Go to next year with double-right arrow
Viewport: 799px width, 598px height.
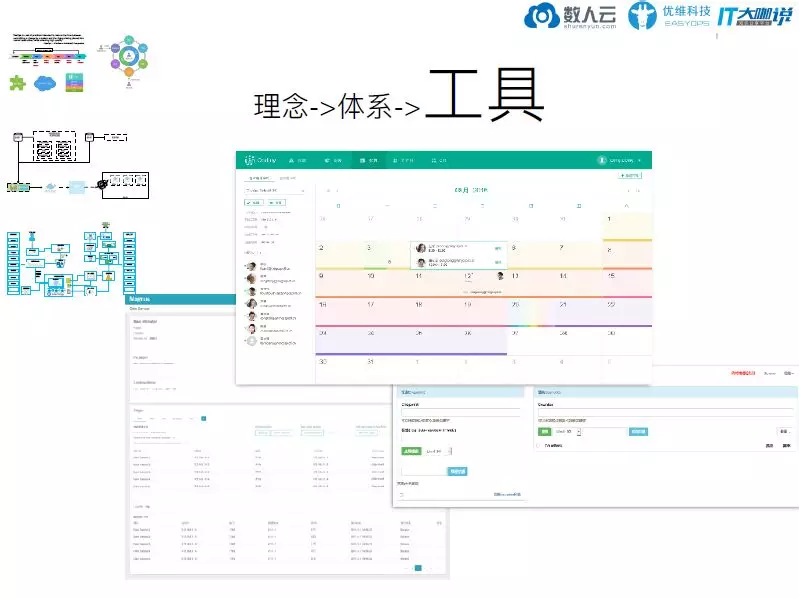pyautogui.click(x=637, y=191)
